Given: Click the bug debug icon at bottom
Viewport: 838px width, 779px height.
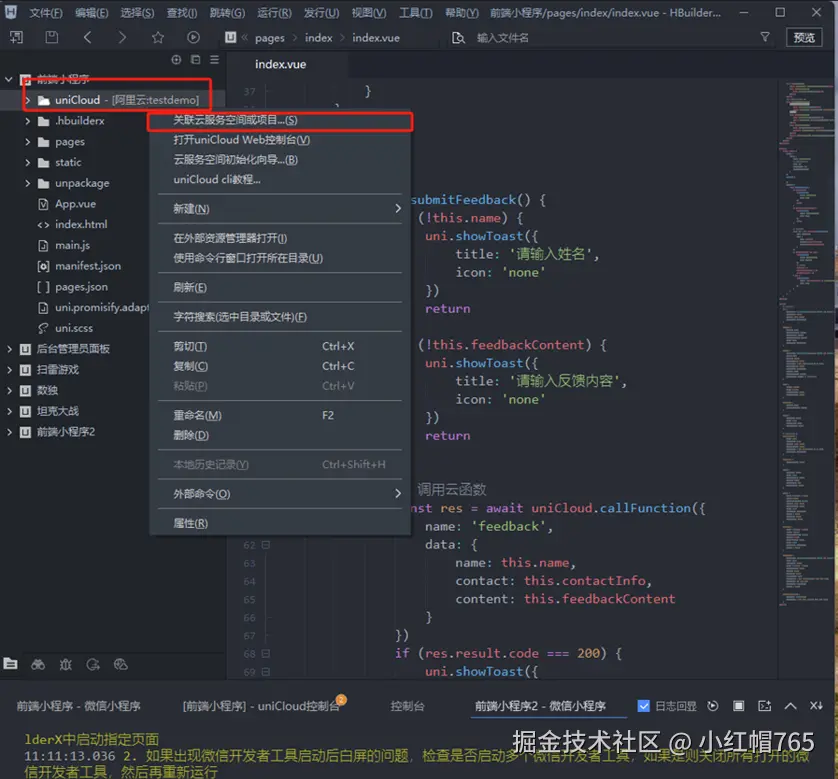Looking at the screenshot, I should (65, 664).
